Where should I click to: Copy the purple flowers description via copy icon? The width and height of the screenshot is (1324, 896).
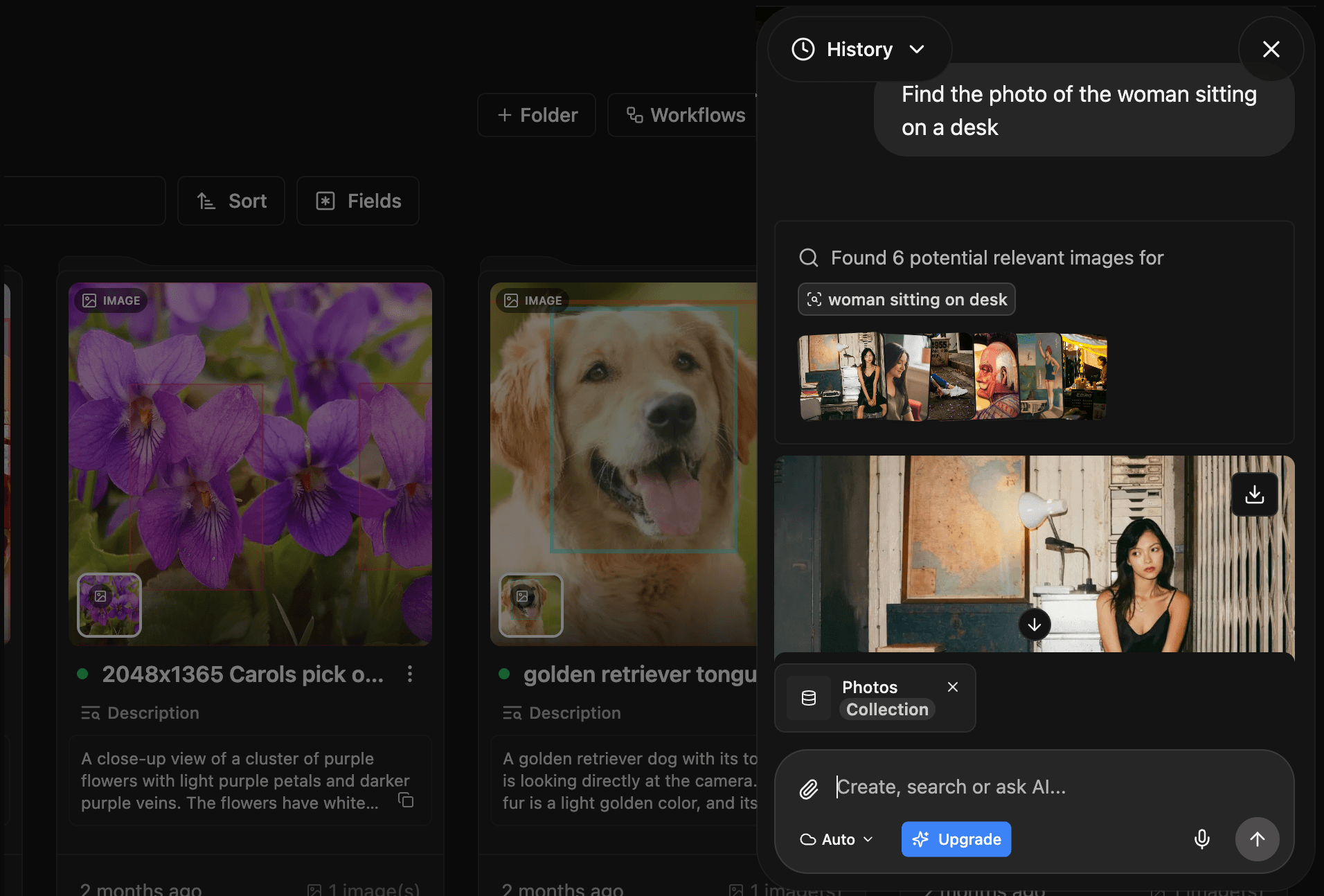[x=406, y=800]
